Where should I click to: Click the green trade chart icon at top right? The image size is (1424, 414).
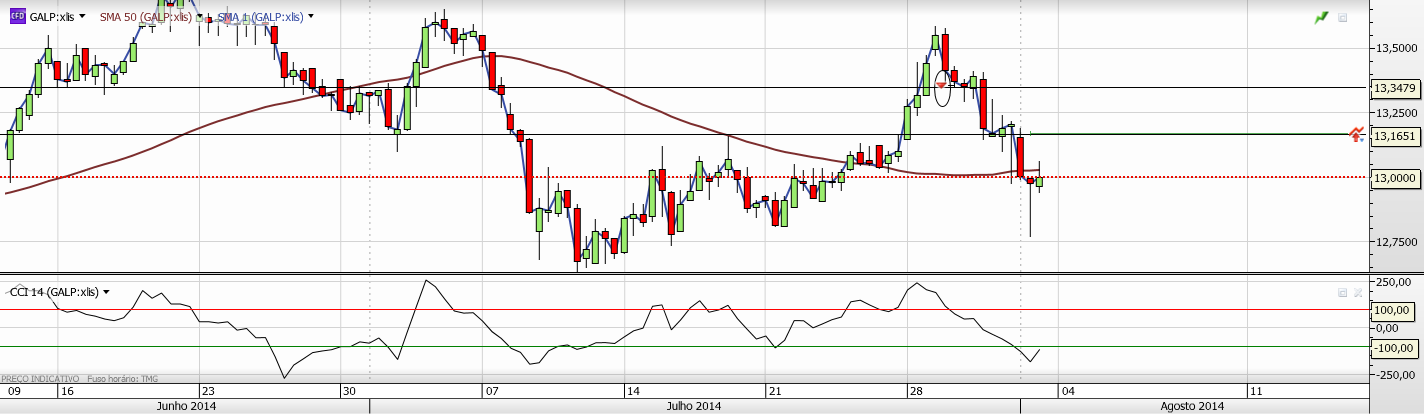coord(1321,17)
